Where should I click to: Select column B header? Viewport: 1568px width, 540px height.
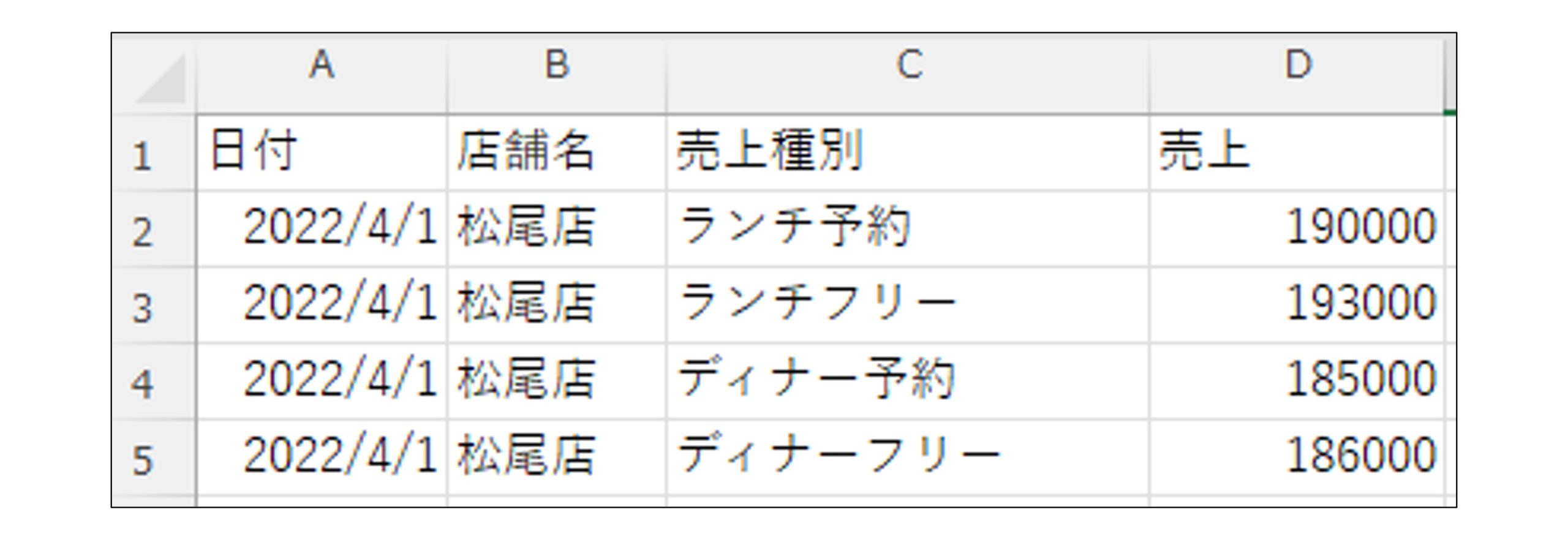pyautogui.click(x=557, y=75)
